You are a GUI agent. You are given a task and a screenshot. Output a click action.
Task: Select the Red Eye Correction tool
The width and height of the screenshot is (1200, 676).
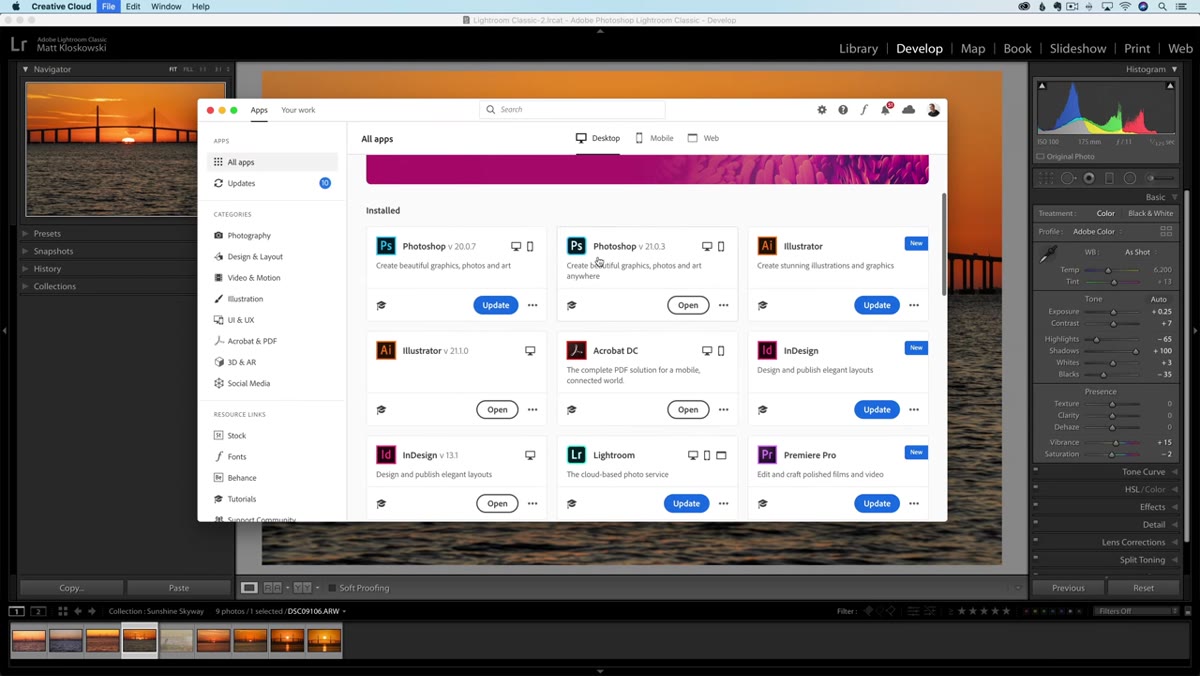1089,178
